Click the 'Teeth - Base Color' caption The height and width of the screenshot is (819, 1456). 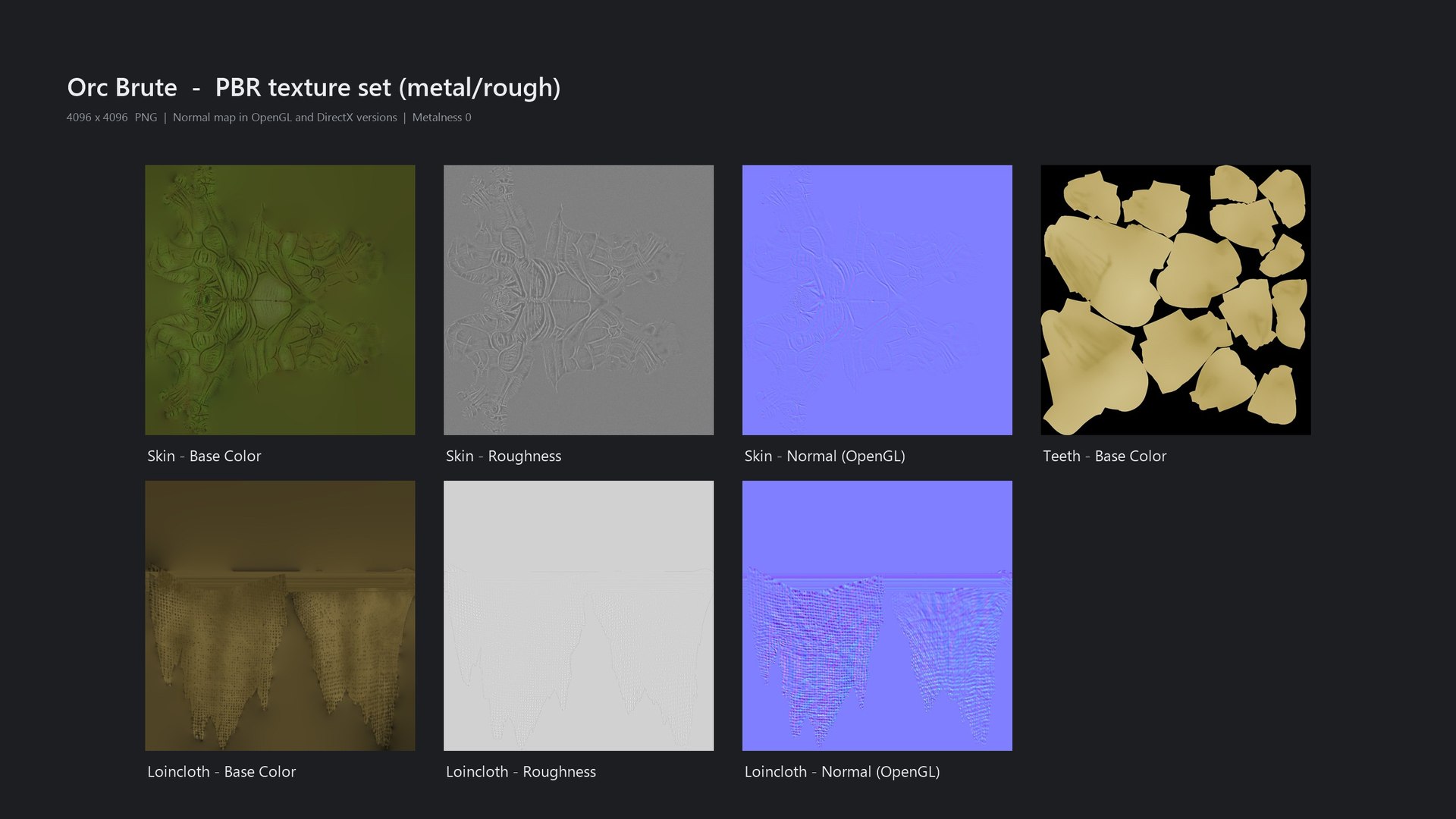pos(1104,456)
